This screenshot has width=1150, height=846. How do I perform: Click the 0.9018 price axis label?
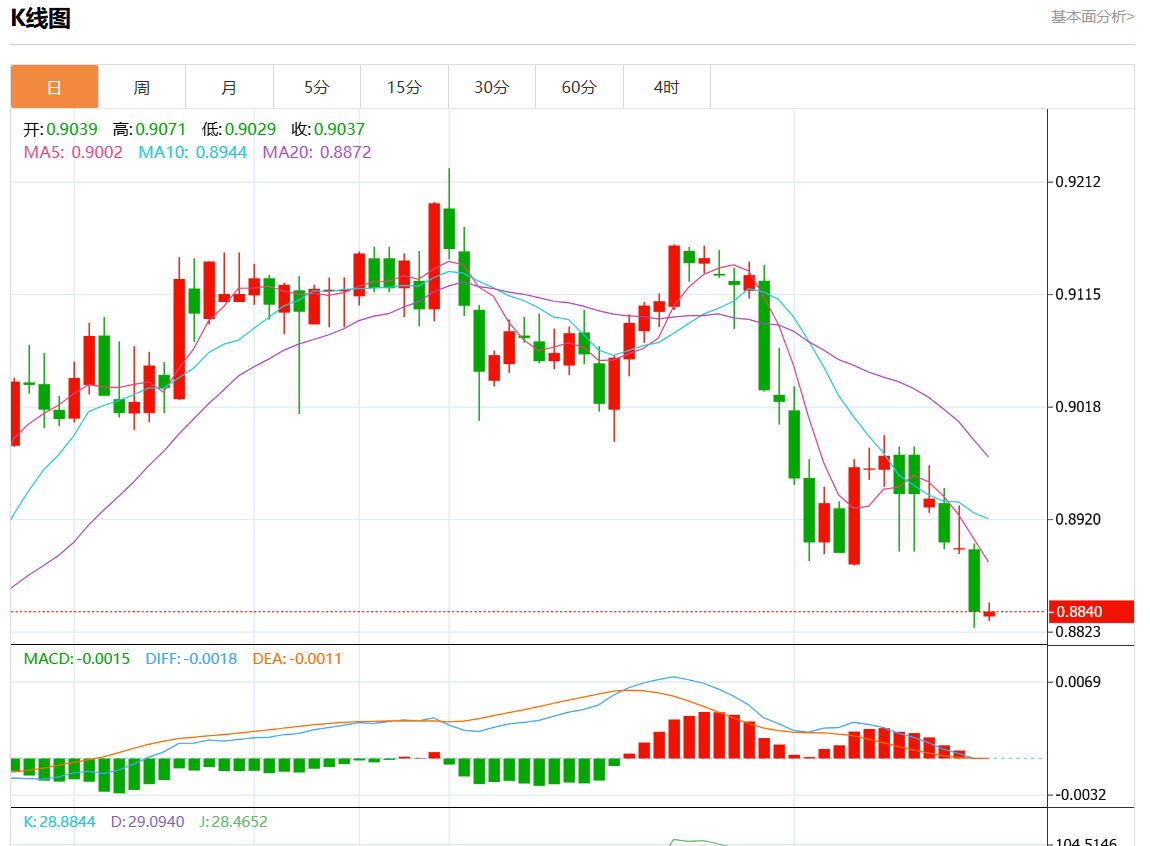(1078, 407)
